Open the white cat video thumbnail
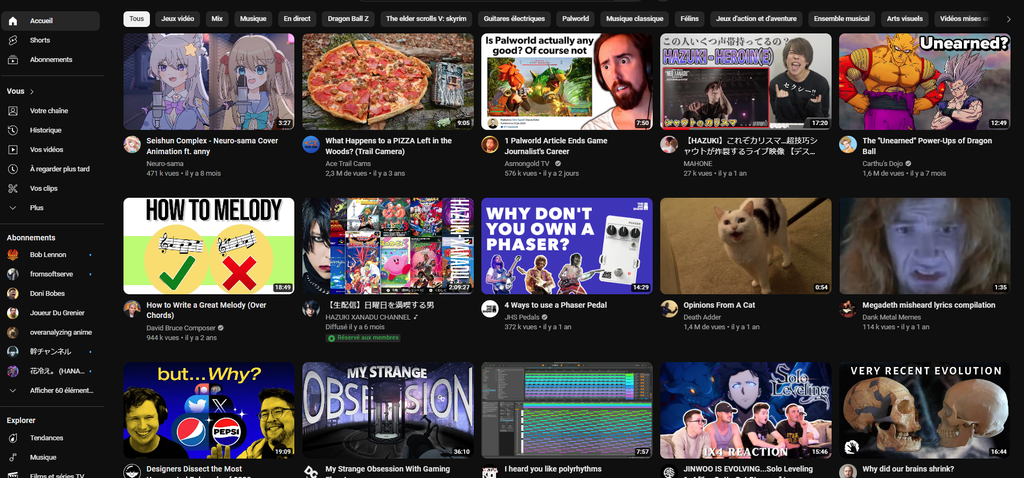 tap(746, 246)
